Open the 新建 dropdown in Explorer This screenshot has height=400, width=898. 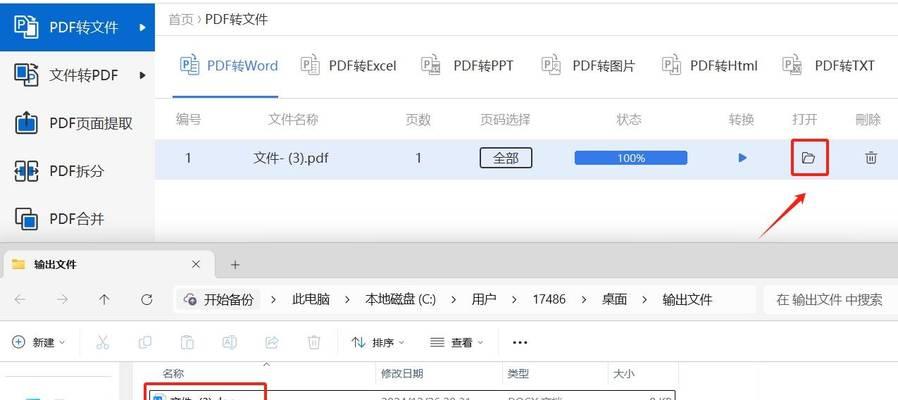[x=38, y=342]
